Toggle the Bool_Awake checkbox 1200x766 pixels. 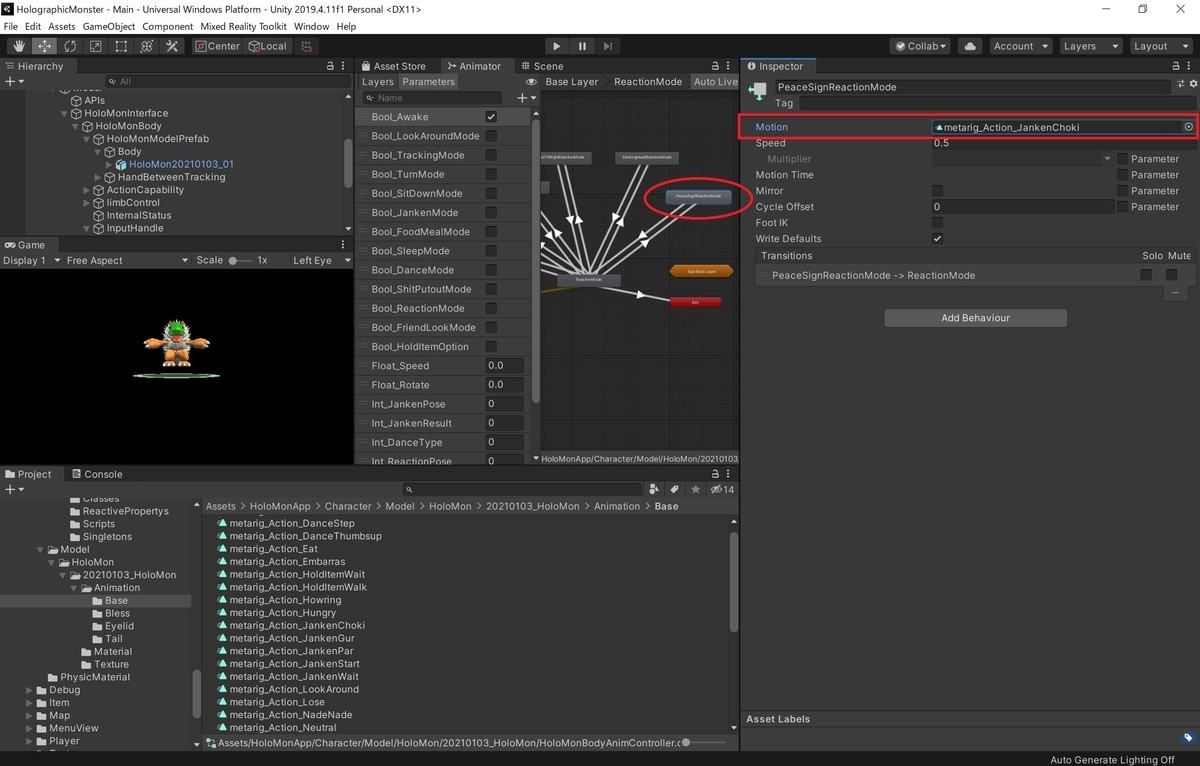click(491, 117)
